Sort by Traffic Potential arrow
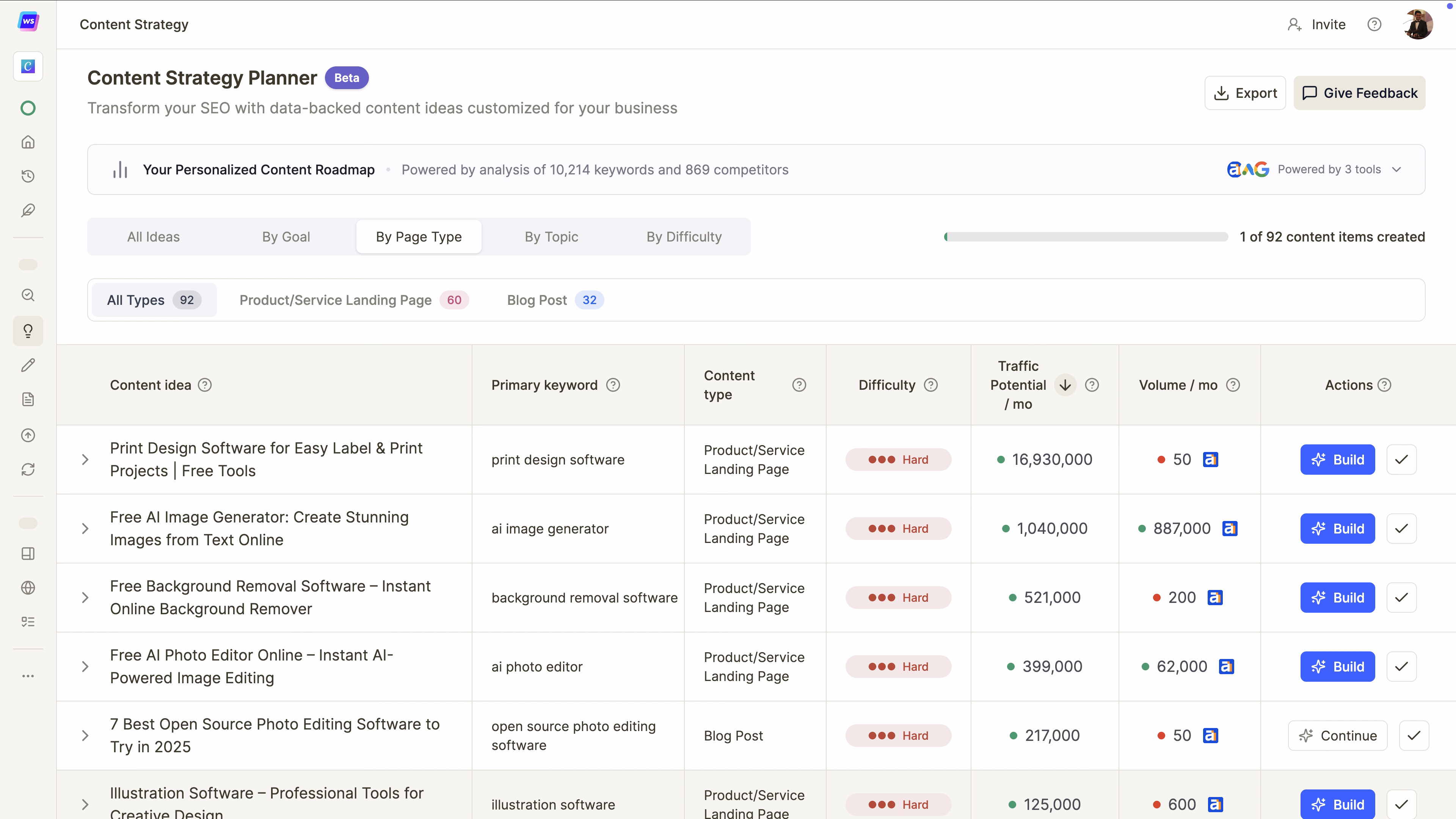The image size is (1456, 819). [x=1065, y=385]
